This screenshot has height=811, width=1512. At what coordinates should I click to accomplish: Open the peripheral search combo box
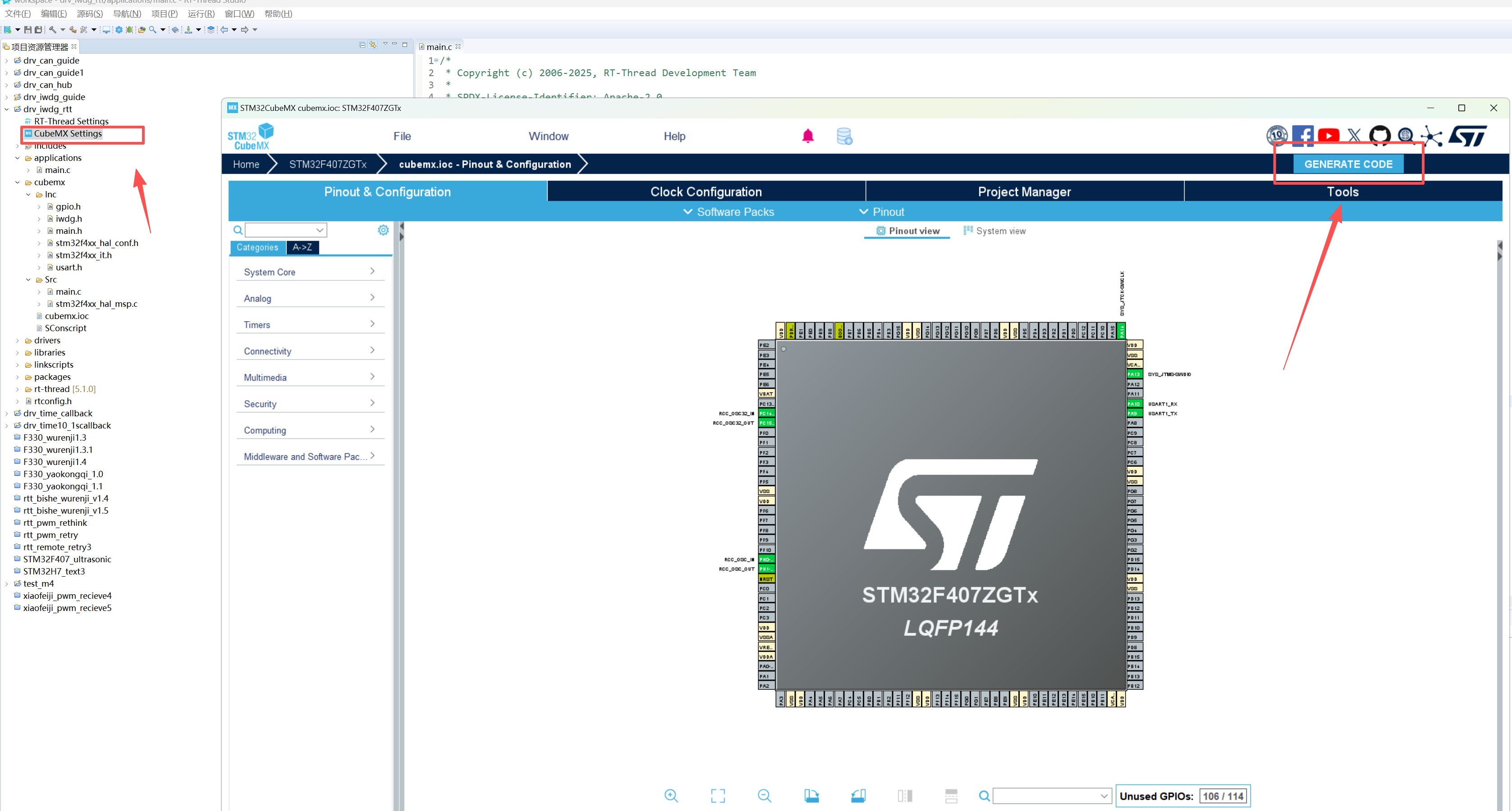click(286, 230)
